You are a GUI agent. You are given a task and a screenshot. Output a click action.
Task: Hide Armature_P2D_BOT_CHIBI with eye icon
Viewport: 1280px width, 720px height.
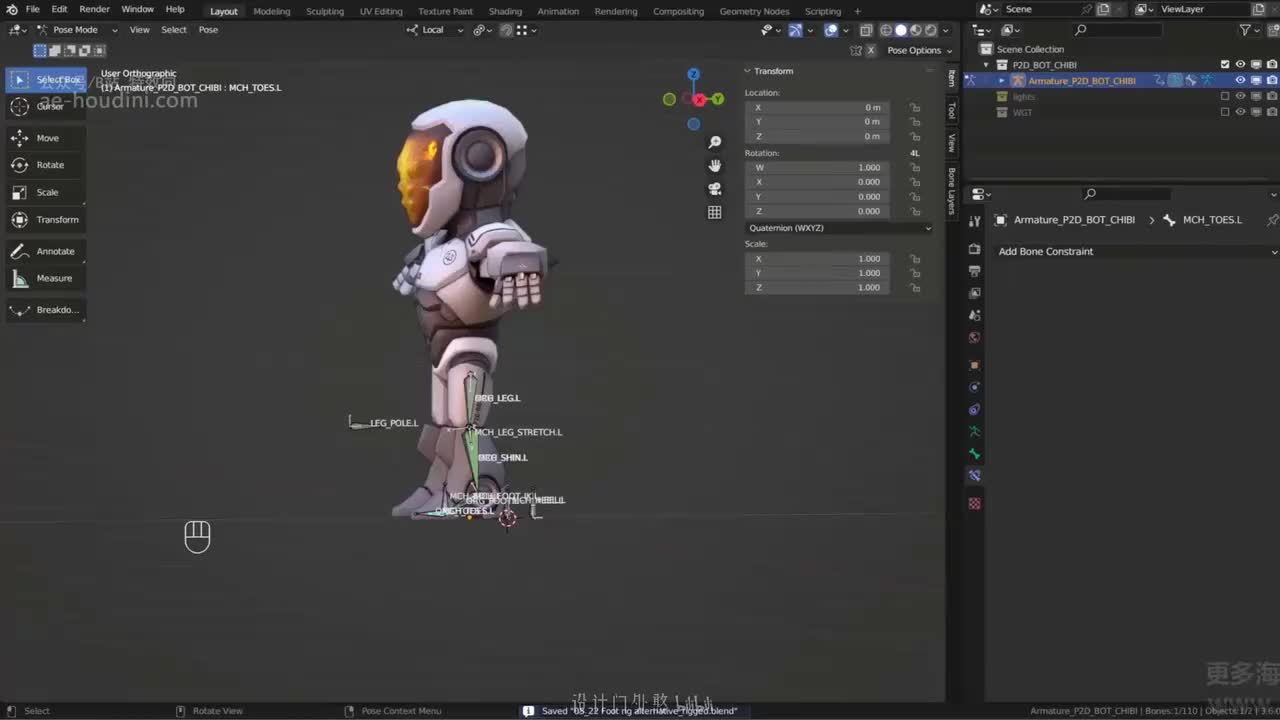point(1241,81)
